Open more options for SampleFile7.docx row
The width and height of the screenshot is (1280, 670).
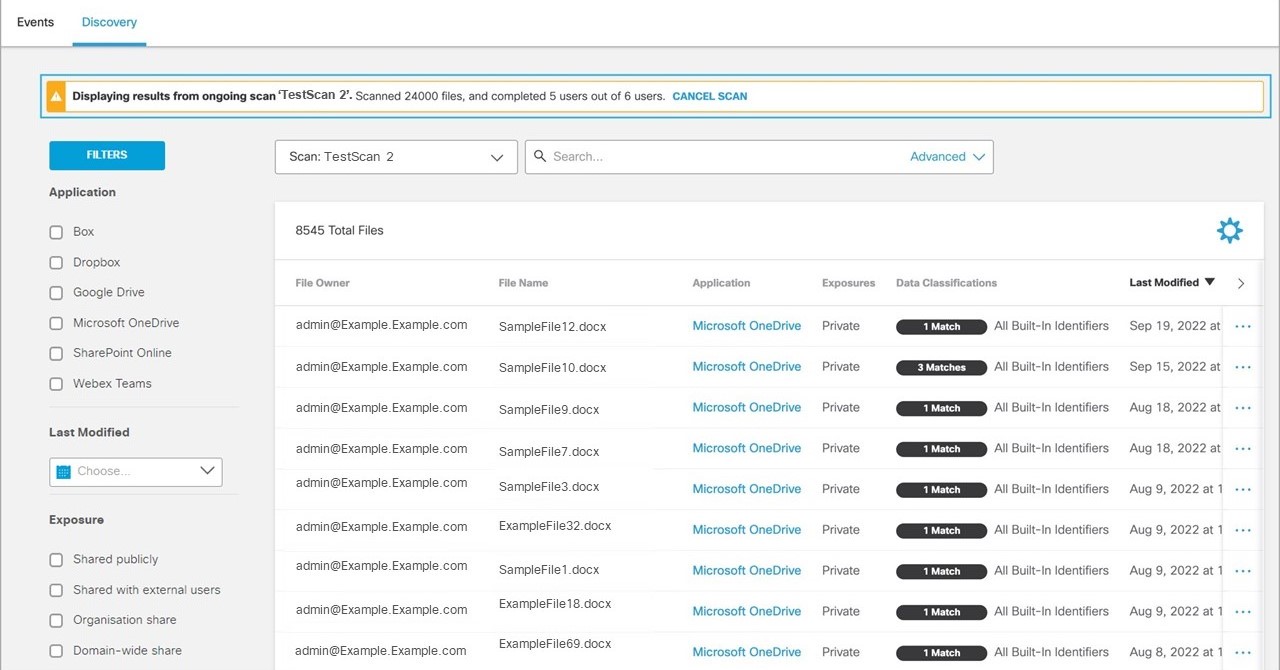1243,449
